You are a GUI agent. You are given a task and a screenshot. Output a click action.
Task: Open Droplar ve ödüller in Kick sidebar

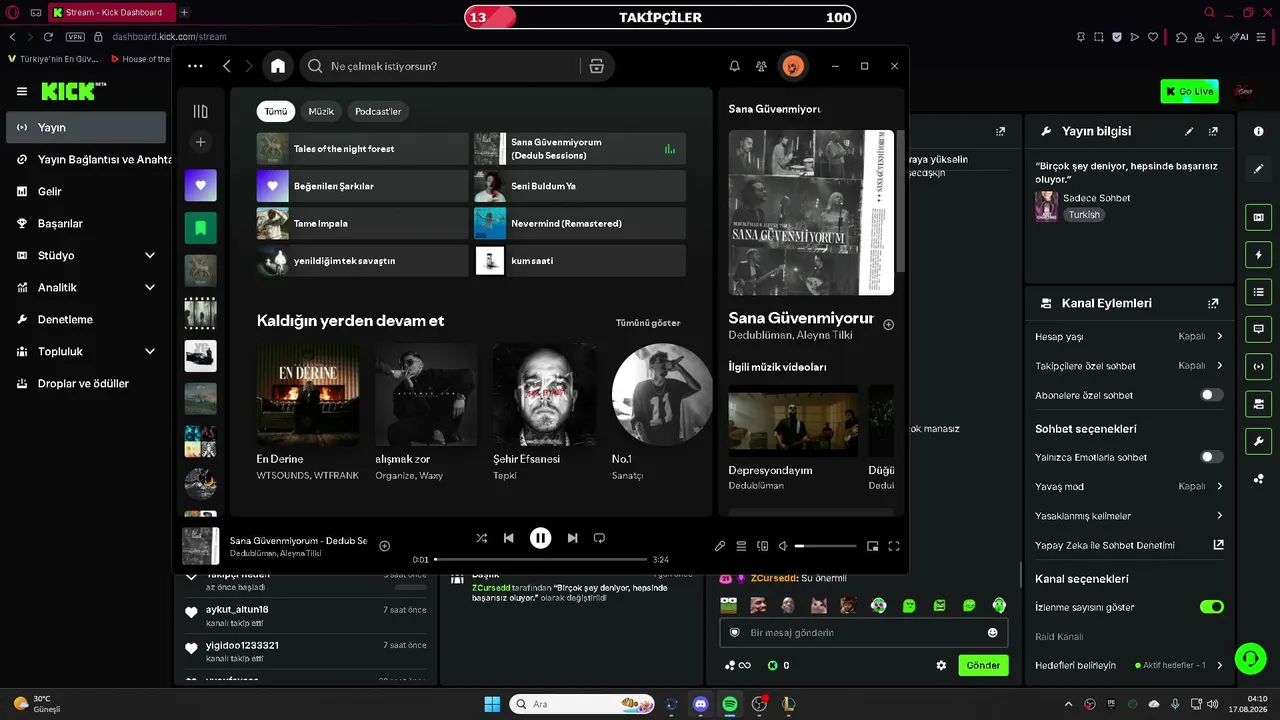[86, 384]
